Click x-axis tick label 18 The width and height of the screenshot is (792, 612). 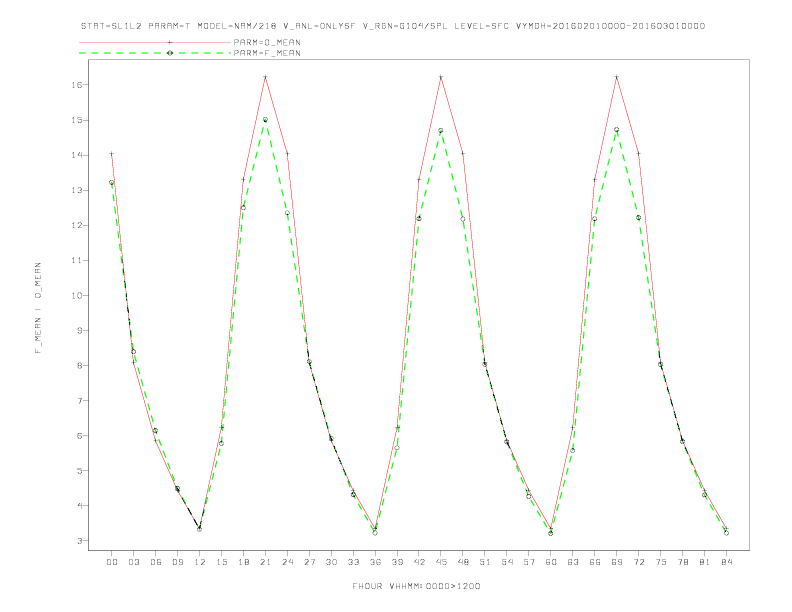(x=243, y=562)
